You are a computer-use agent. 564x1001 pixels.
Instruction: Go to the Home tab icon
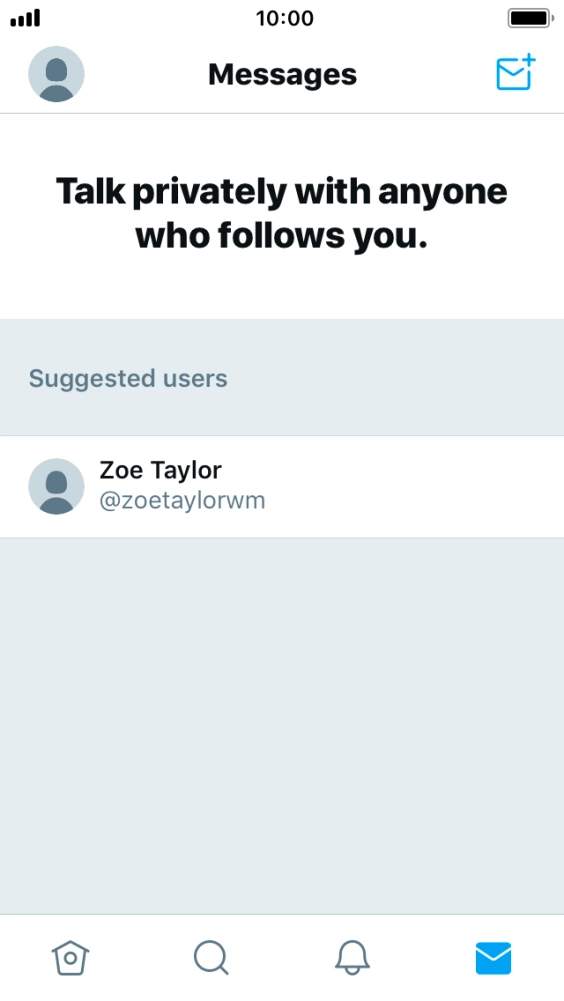[x=70, y=958]
